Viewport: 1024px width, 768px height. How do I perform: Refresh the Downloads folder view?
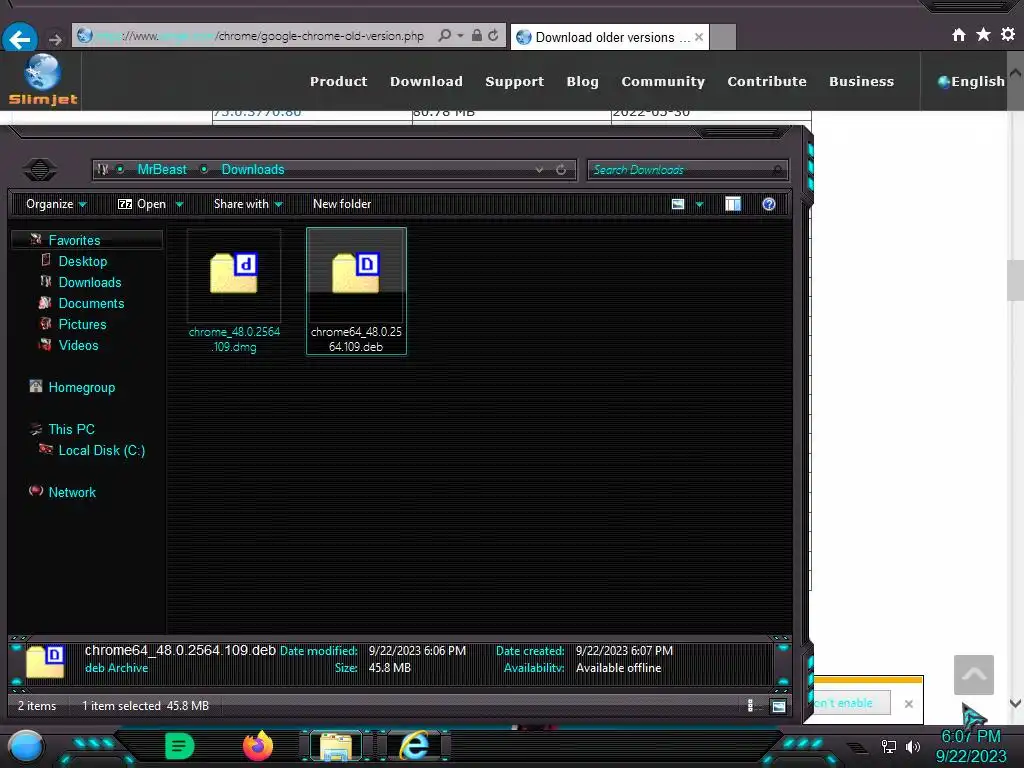(x=561, y=170)
